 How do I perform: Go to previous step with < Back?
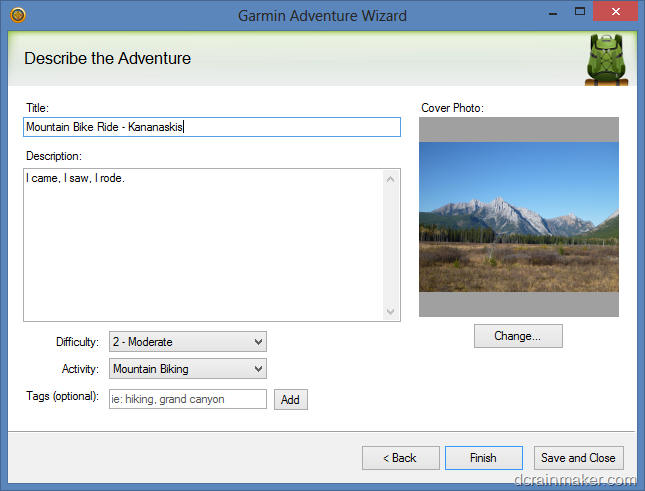pyautogui.click(x=401, y=458)
